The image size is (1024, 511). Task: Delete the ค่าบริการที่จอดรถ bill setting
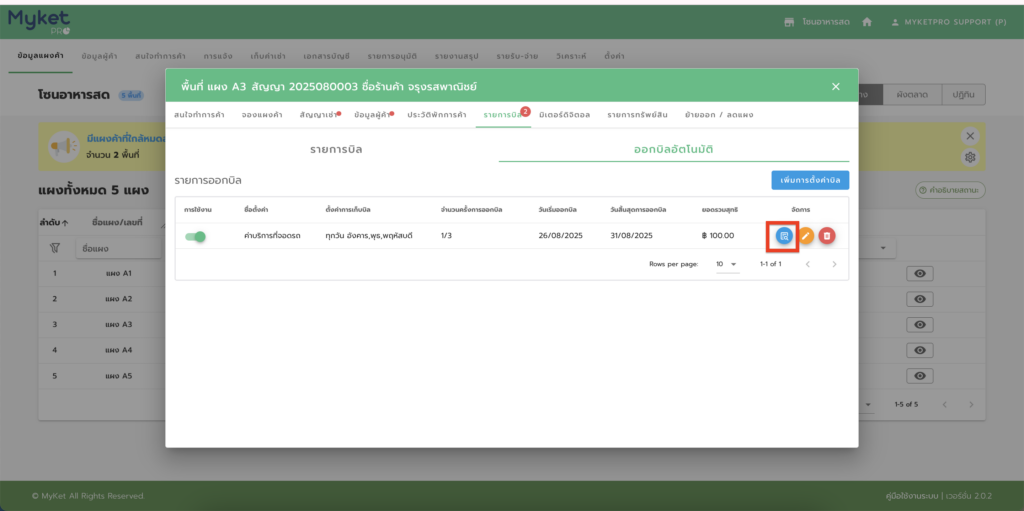[x=827, y=236]
